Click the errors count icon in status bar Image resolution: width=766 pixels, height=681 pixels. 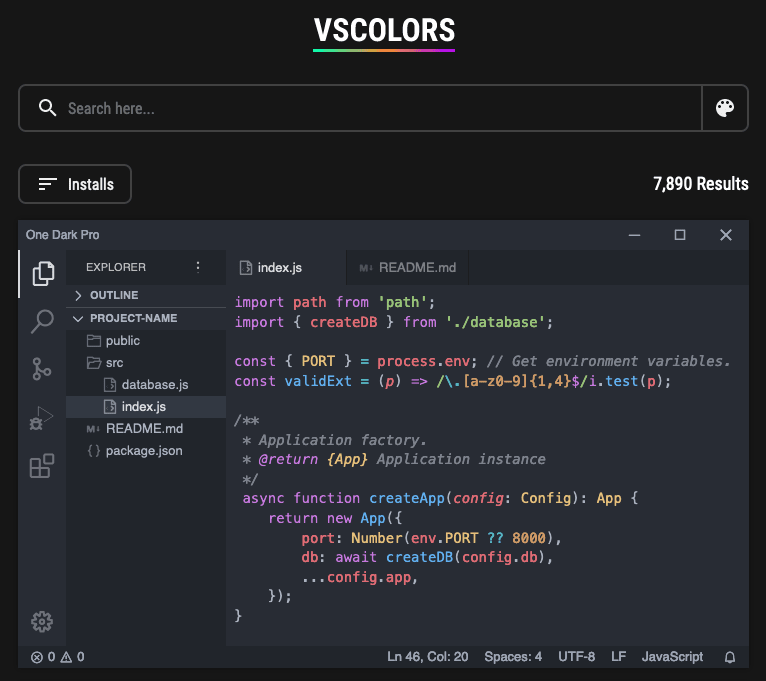(37, 657)
